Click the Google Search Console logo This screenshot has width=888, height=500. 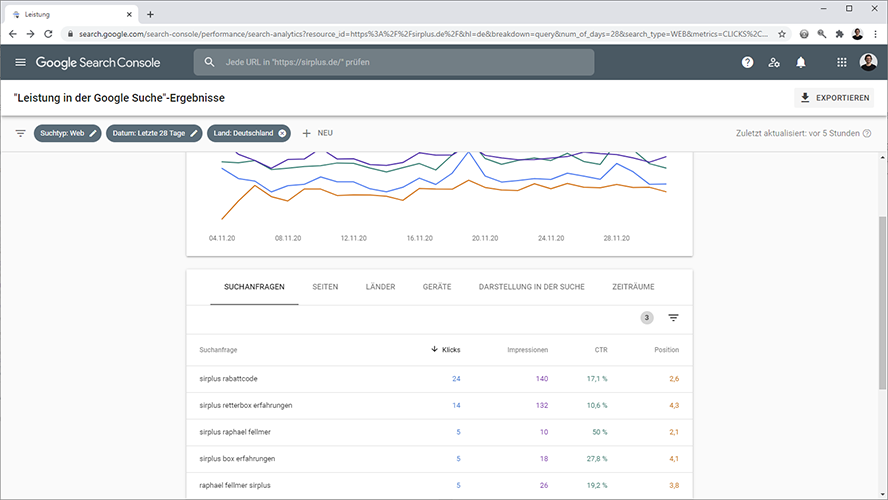coord(98,62)
